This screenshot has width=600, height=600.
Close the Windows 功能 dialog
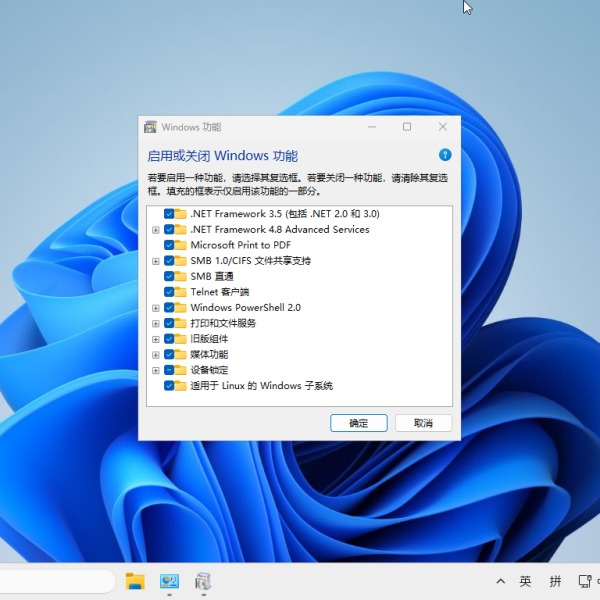click(x=443, y=127)
